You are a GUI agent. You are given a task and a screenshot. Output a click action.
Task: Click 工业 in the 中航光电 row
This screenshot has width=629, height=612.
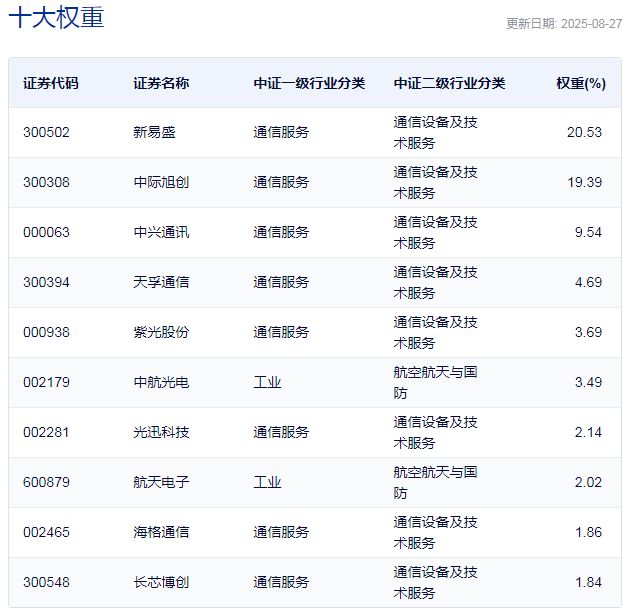coord(267,382)
